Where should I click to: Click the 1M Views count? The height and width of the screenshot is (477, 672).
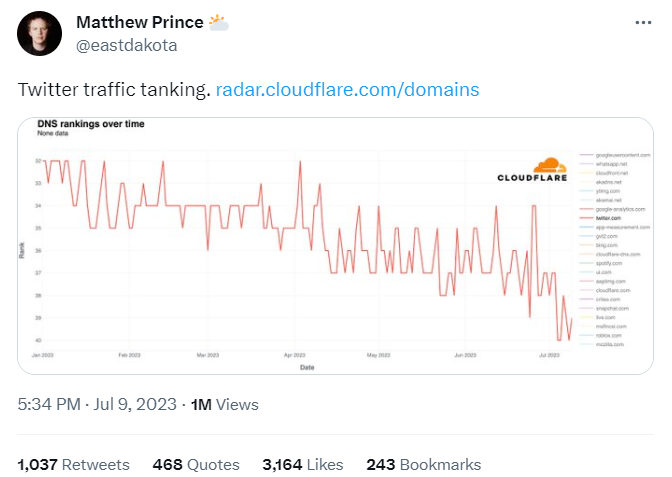tap(225, 404)
